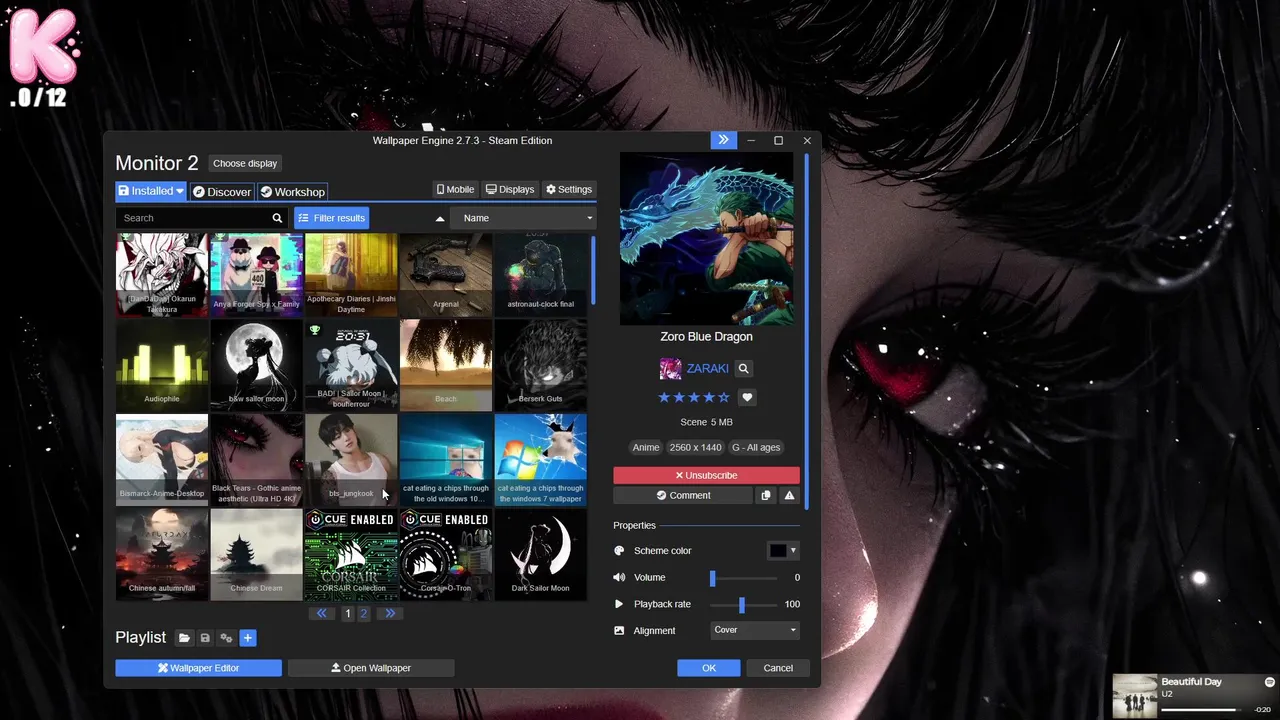Viewport: 1280px width, 720px height.
Task: Adjust the Playback rate slider handle
Action: [x=741, y=605]
